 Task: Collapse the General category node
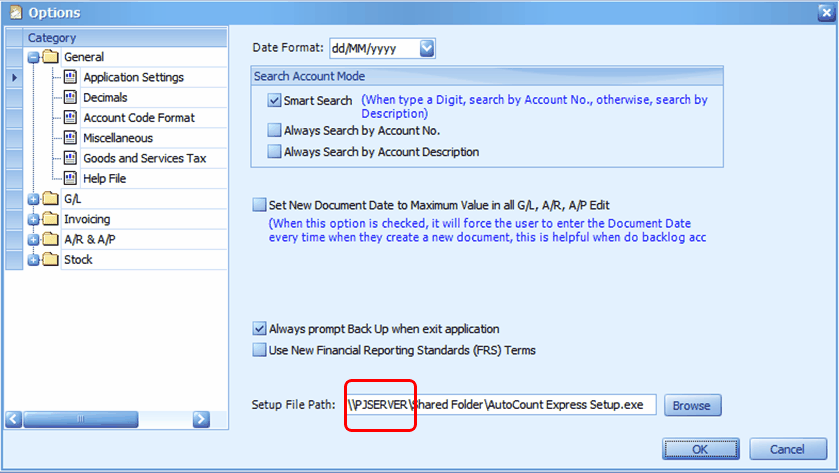tap(33, 57)
